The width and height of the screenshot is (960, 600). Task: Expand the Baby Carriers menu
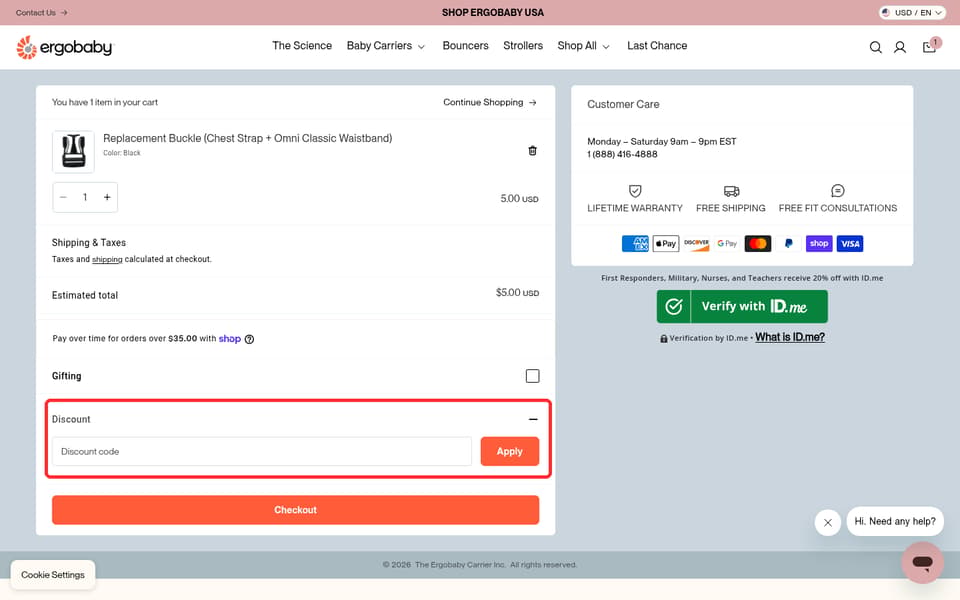point(385,46)
